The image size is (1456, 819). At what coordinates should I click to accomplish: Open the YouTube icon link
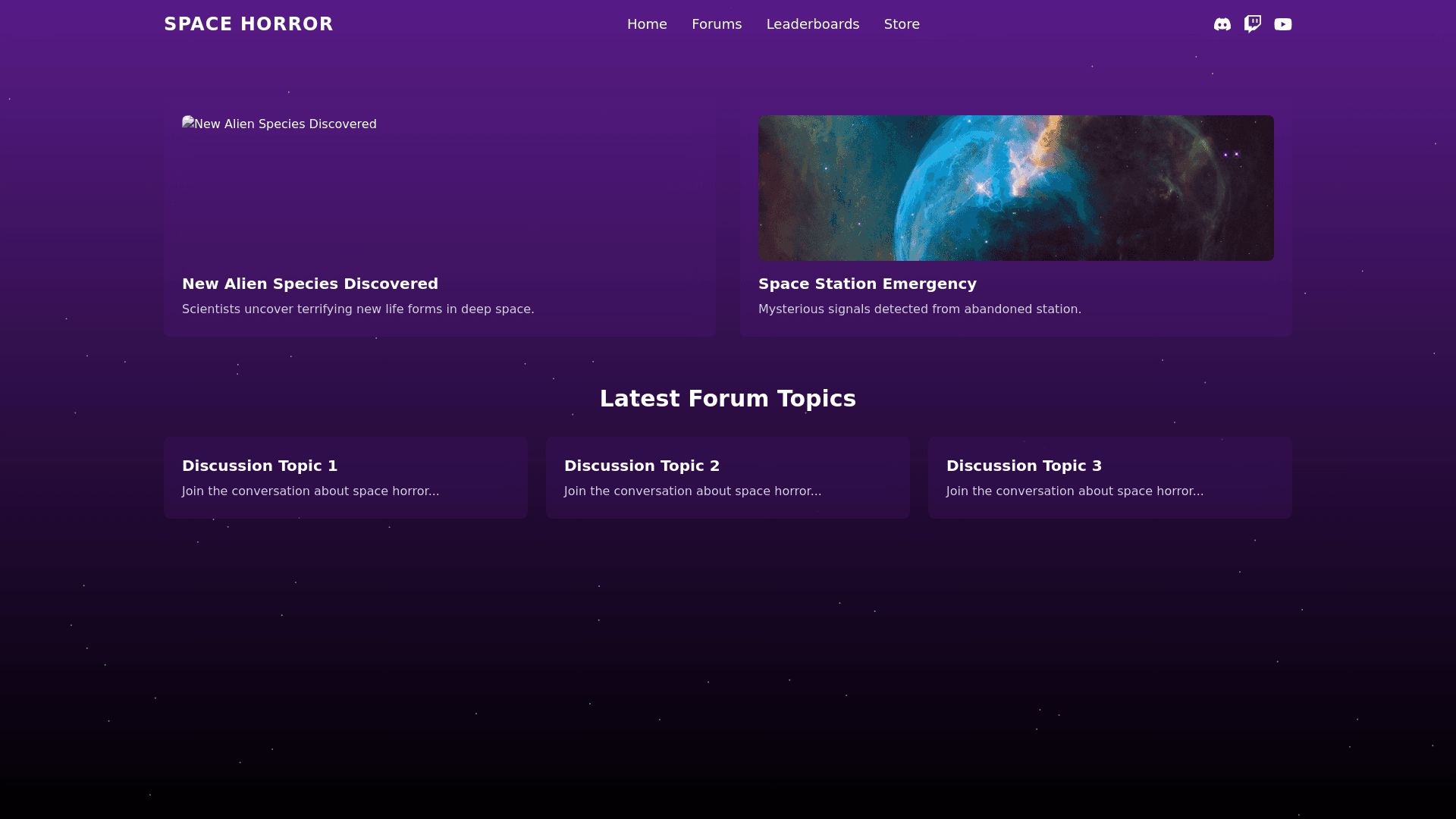[x=1282, y=24]
